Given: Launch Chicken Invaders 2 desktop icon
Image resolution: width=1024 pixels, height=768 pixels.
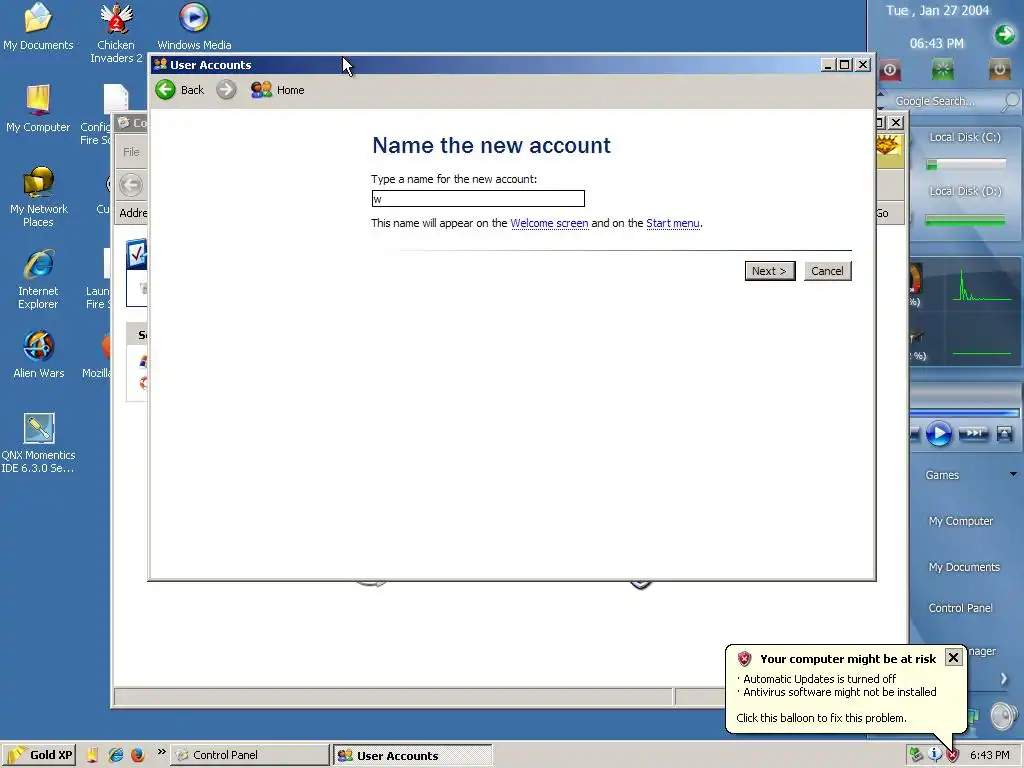Looking at the screenshot, I should coord(116,33).
